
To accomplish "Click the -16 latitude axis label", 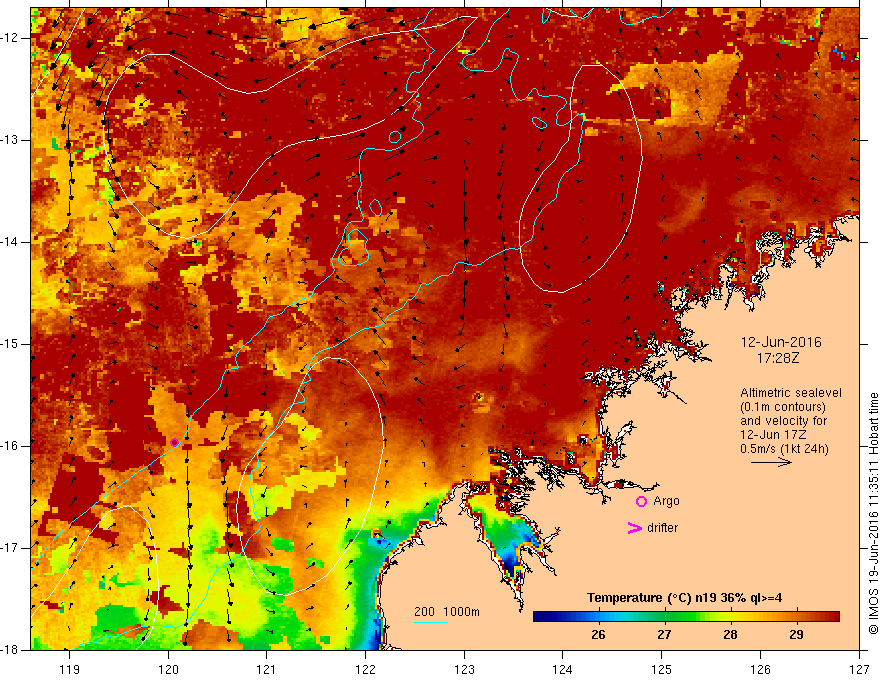I will 10,446.
